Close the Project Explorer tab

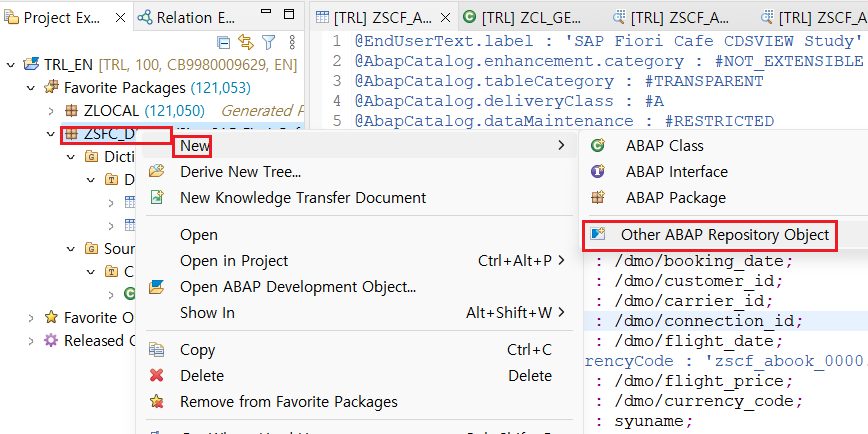point(120,18)
